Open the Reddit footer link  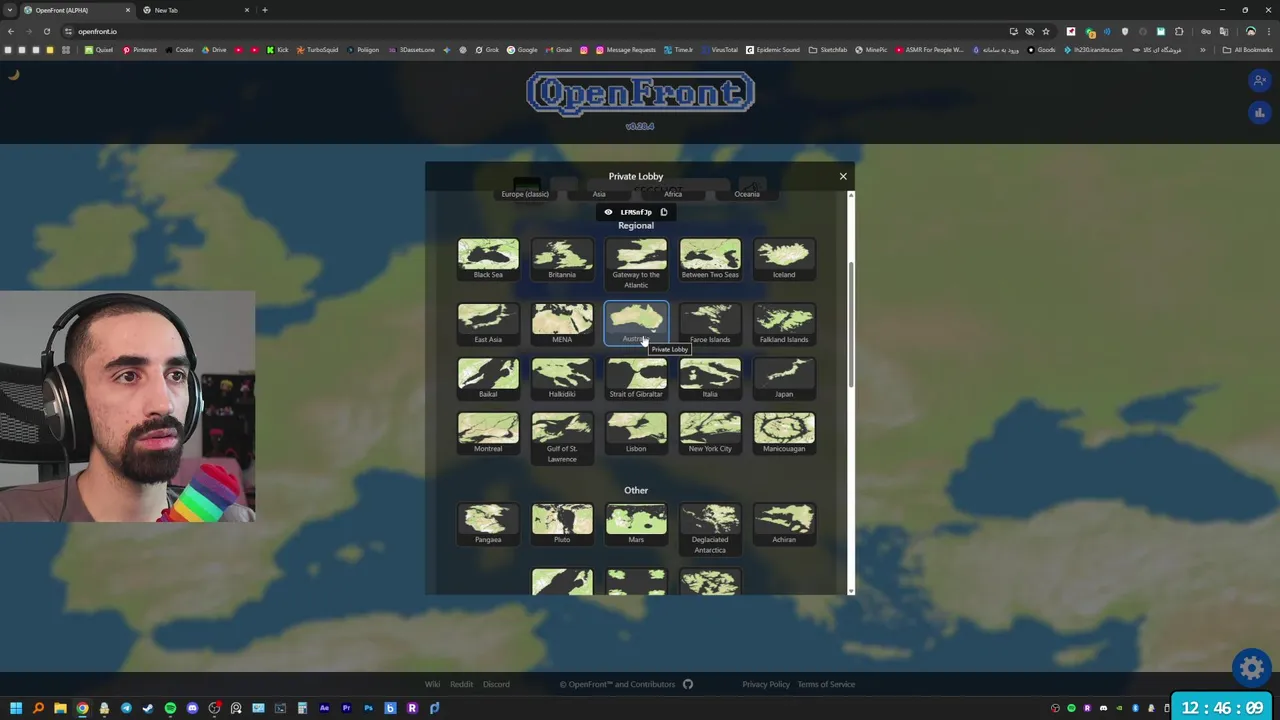point(461,684)
